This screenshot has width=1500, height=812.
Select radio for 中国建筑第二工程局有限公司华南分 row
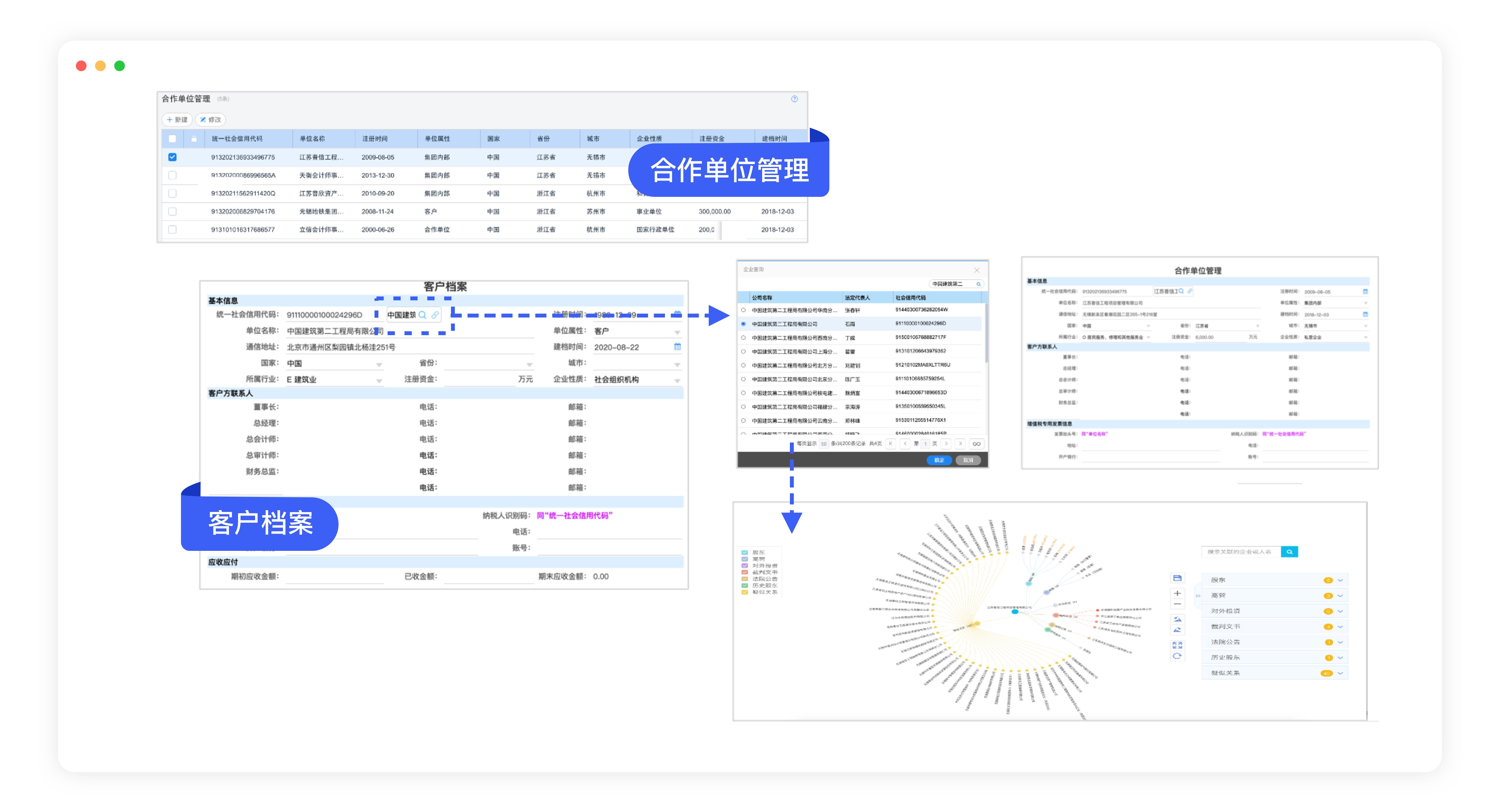point(744,310)
